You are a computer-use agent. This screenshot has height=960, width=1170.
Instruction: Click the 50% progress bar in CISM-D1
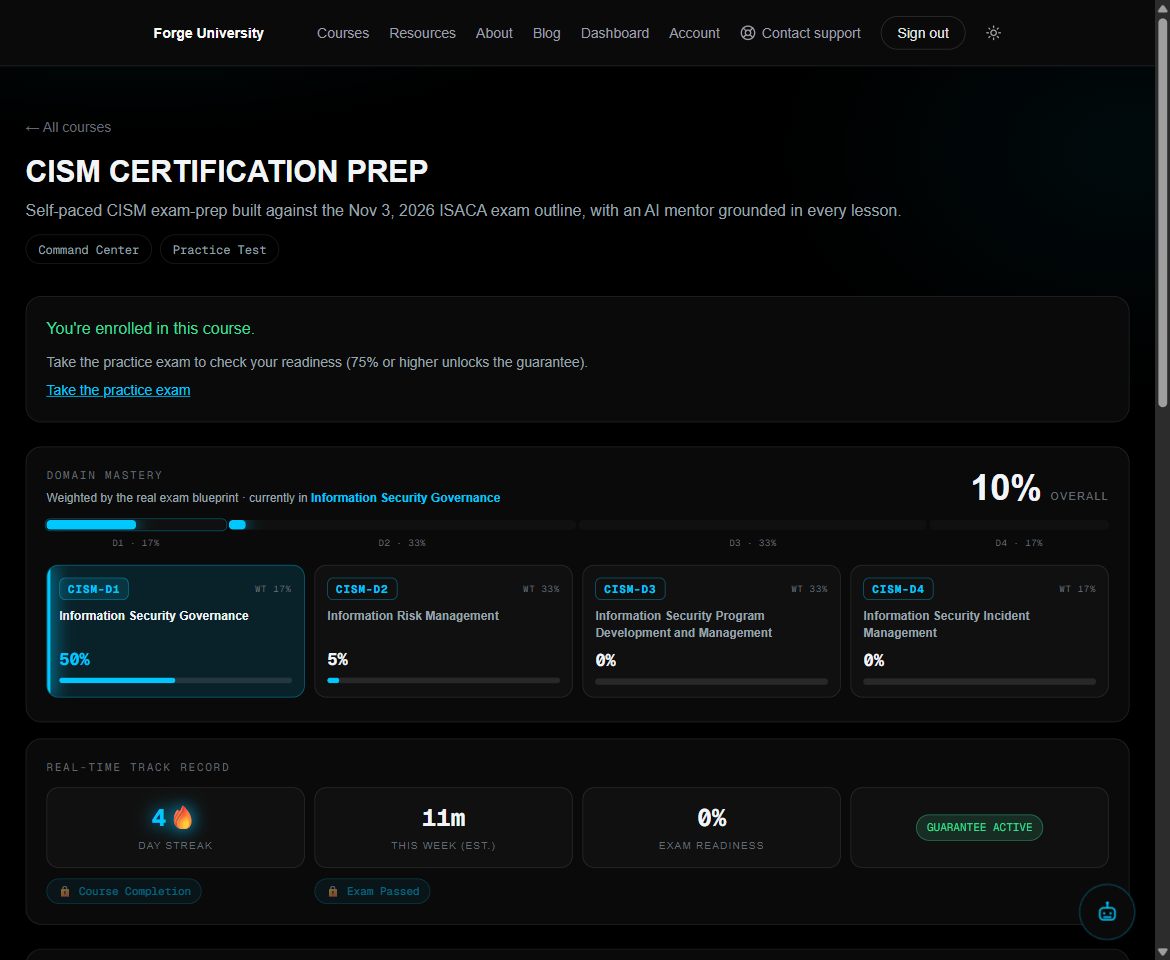[175, 680]
